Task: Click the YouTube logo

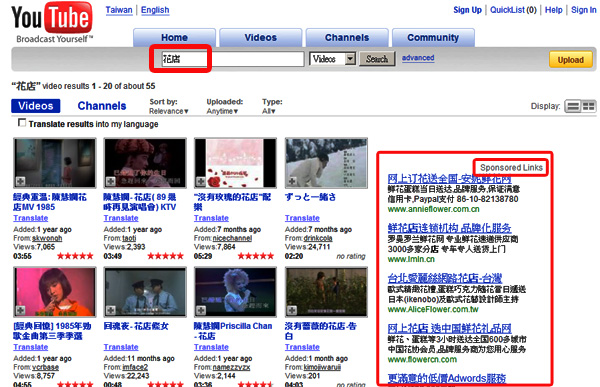Action: [52, 22]
